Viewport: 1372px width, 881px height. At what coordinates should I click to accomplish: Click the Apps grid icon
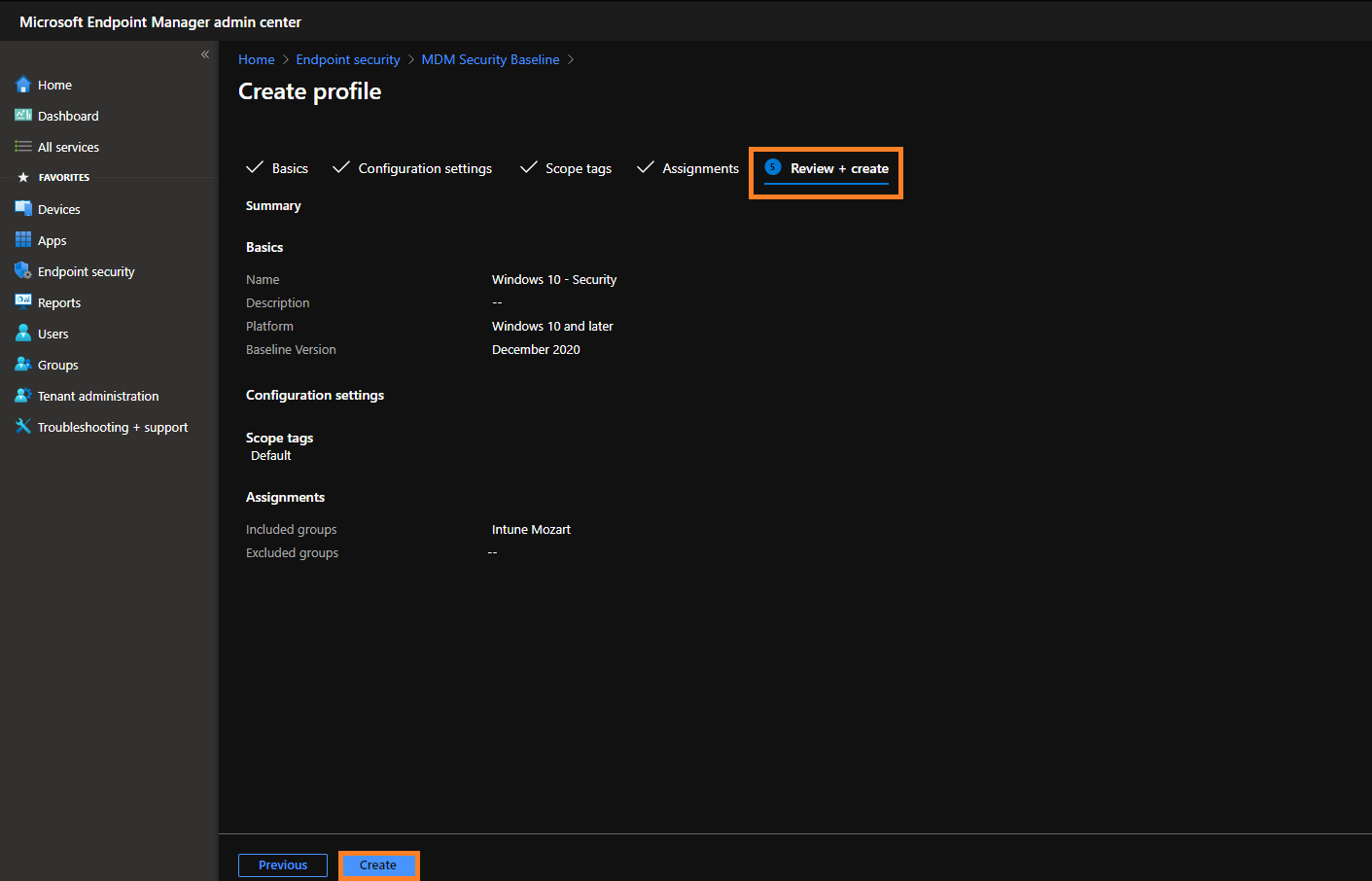click(x=23, y=240)
